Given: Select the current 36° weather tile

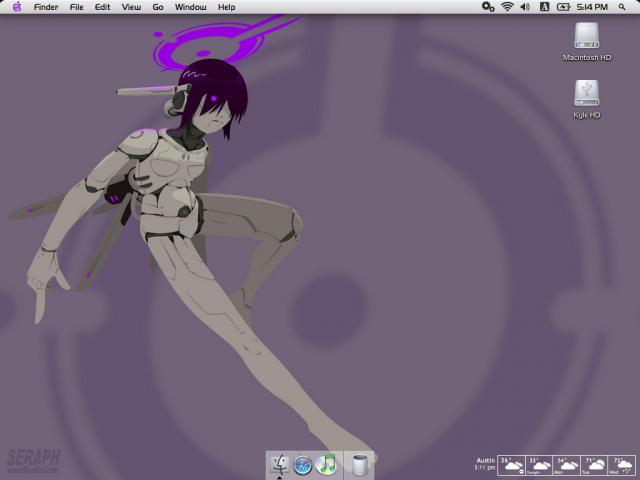Looking at the screenshot, I should [x=511, y=466].
